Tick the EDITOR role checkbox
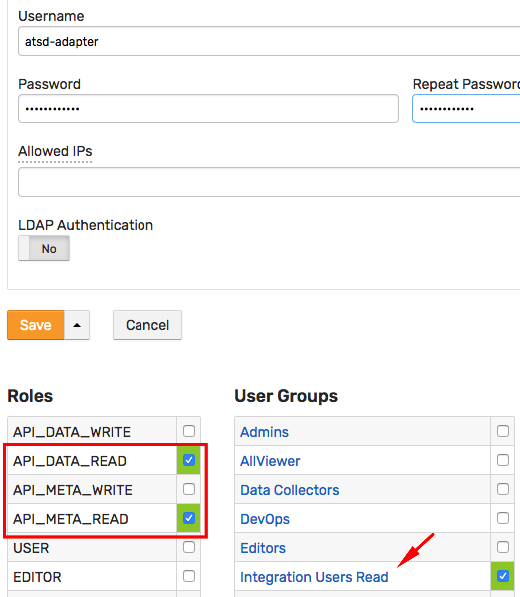This screenshot has height=597, width=520. tap(189, 576)
